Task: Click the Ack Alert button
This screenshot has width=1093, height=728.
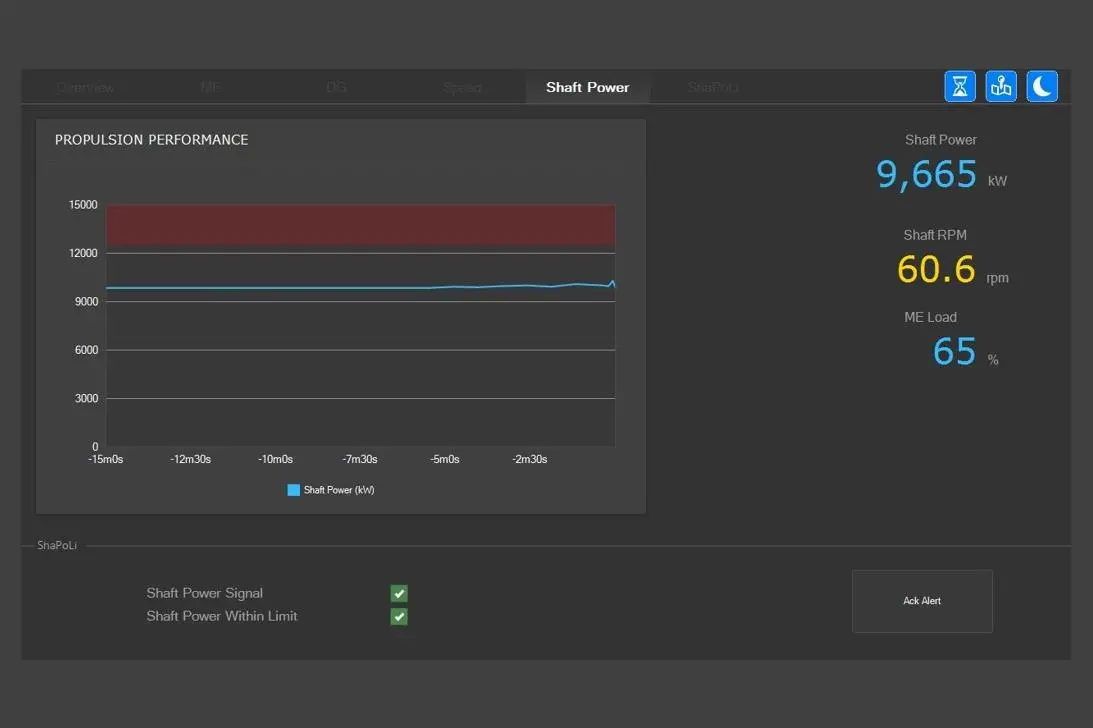Action: click(922, 601)
